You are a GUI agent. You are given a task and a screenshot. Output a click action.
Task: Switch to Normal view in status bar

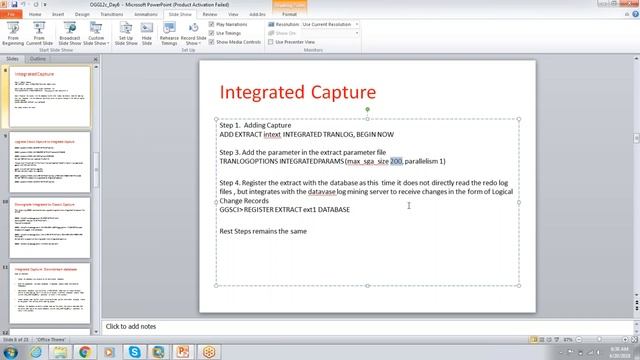[534, 340]
